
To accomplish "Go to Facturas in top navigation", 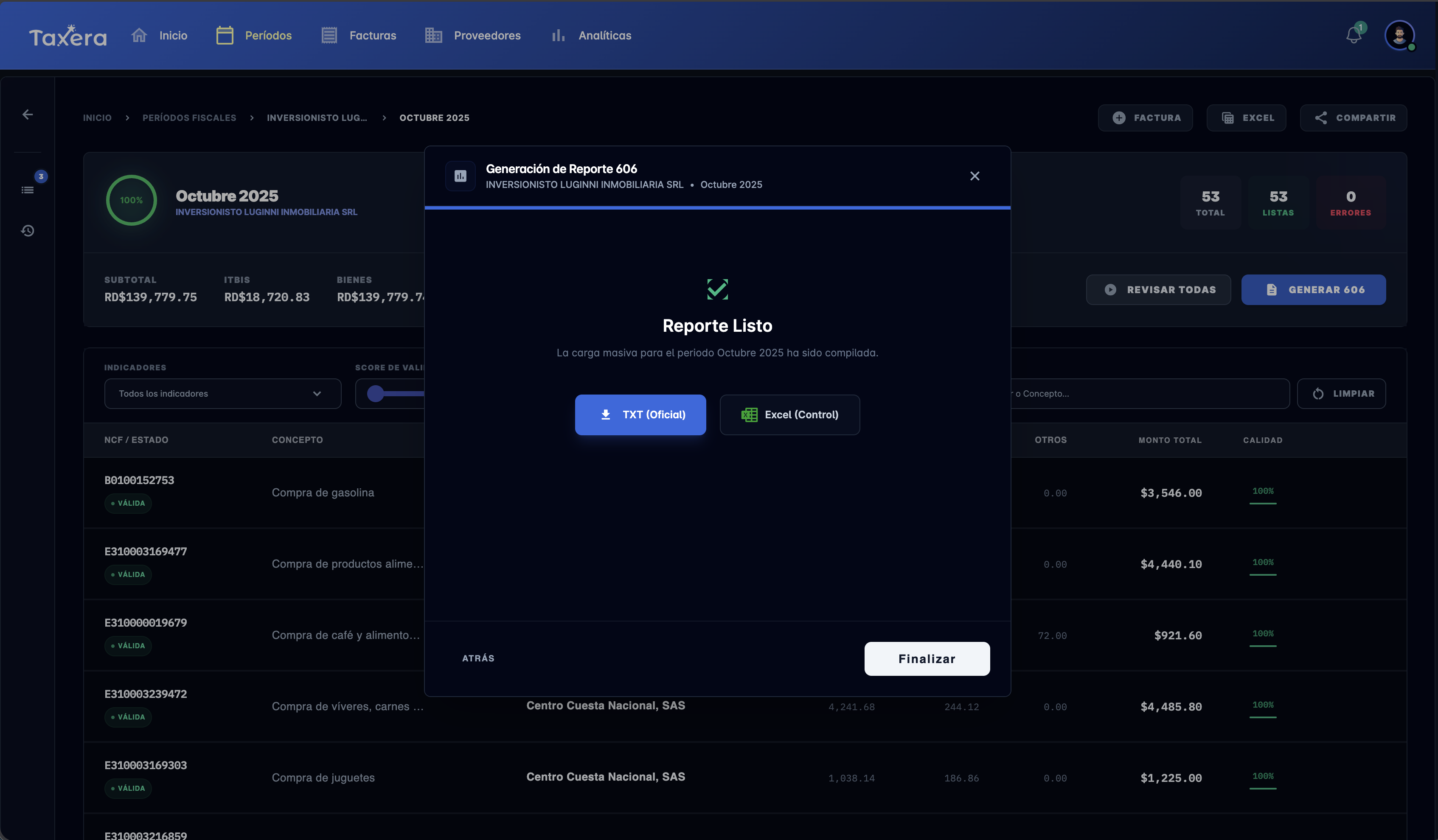I will (358, 35).
